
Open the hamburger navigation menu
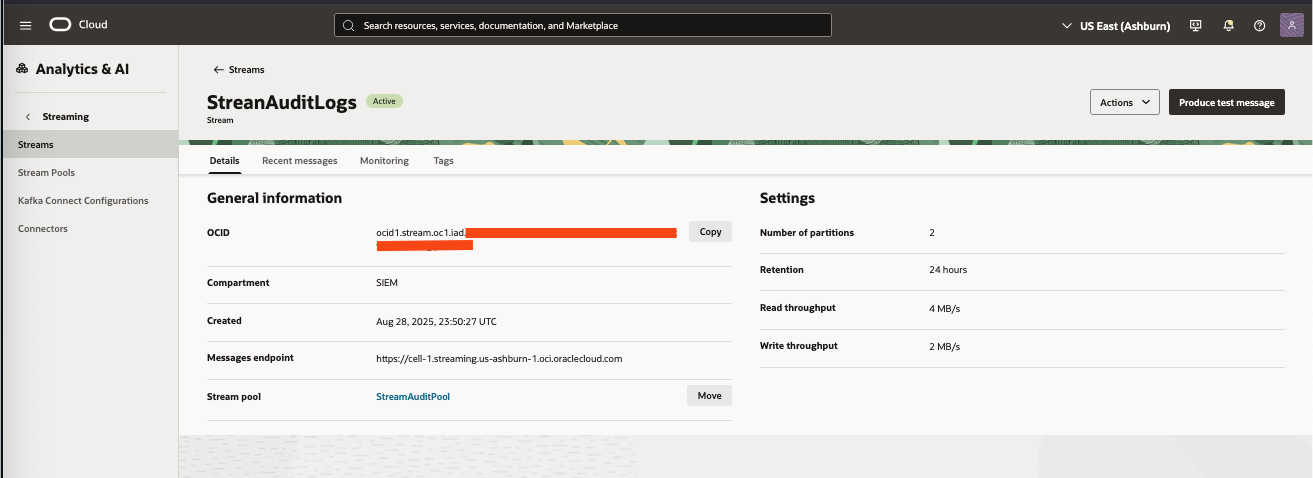coord(26,25)
